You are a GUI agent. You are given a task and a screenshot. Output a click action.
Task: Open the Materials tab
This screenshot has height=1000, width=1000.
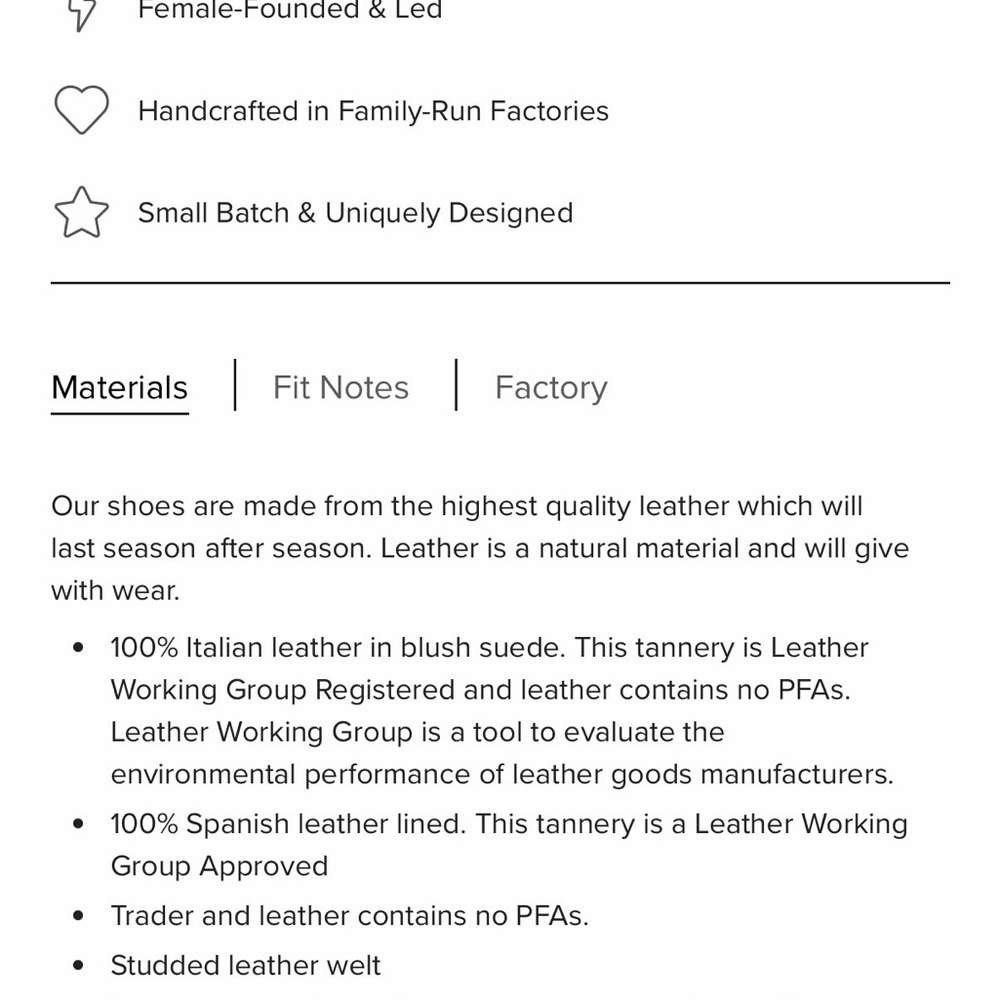120,388
